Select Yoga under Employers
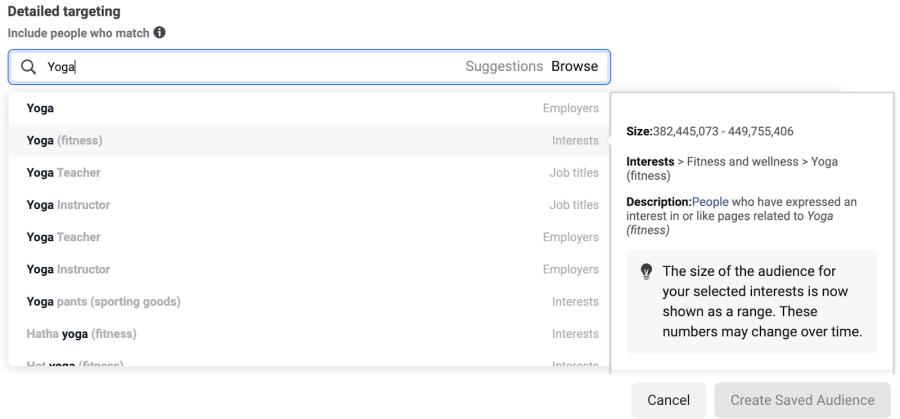Image resolution: width=900 pixels, height=419 pixels. tap(309, 108)
